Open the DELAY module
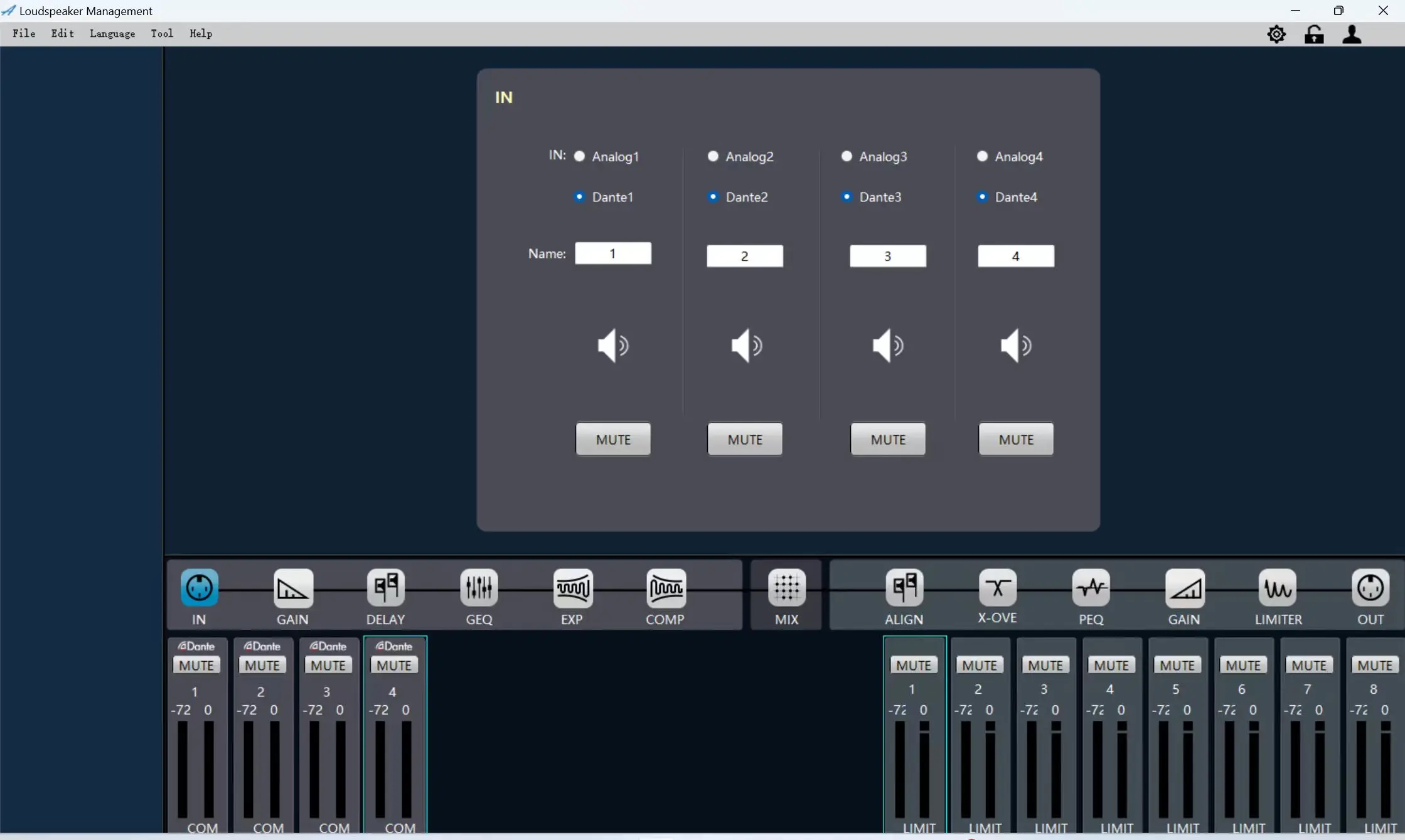The height and width of the screenshot is (840, 1405). pyautogui.click(x=385, y=588)
